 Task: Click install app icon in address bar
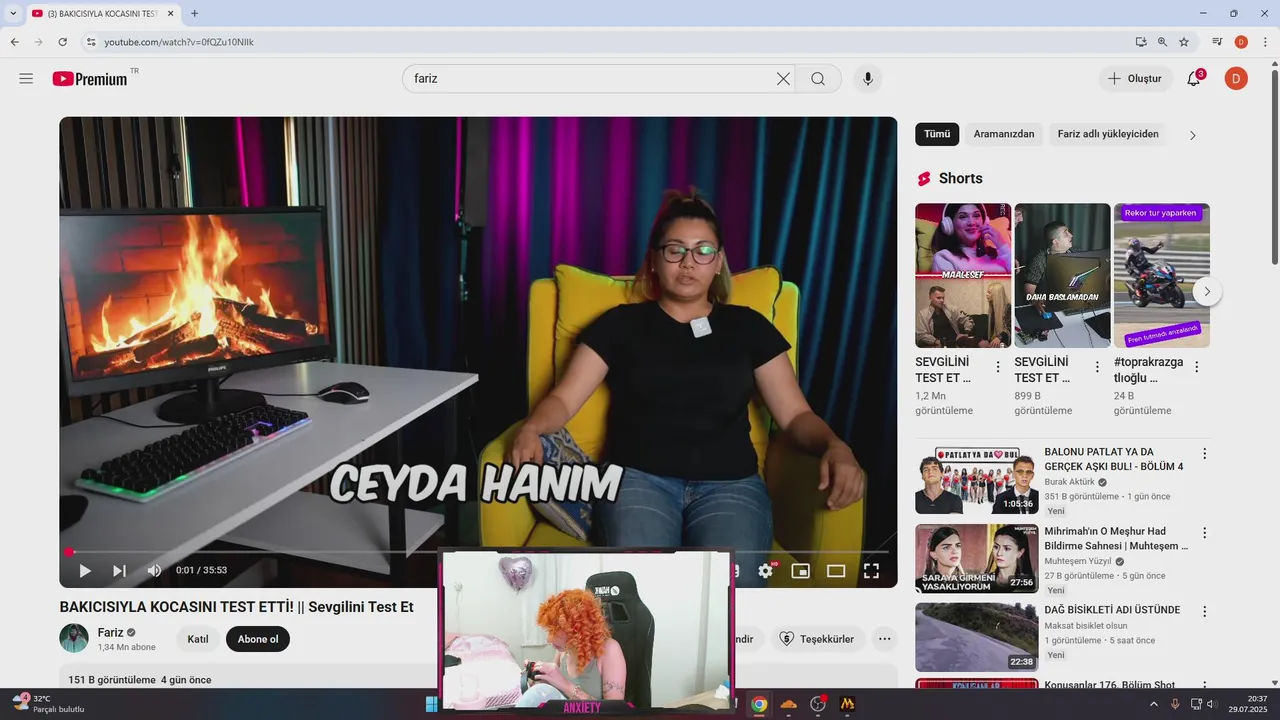1141,42
